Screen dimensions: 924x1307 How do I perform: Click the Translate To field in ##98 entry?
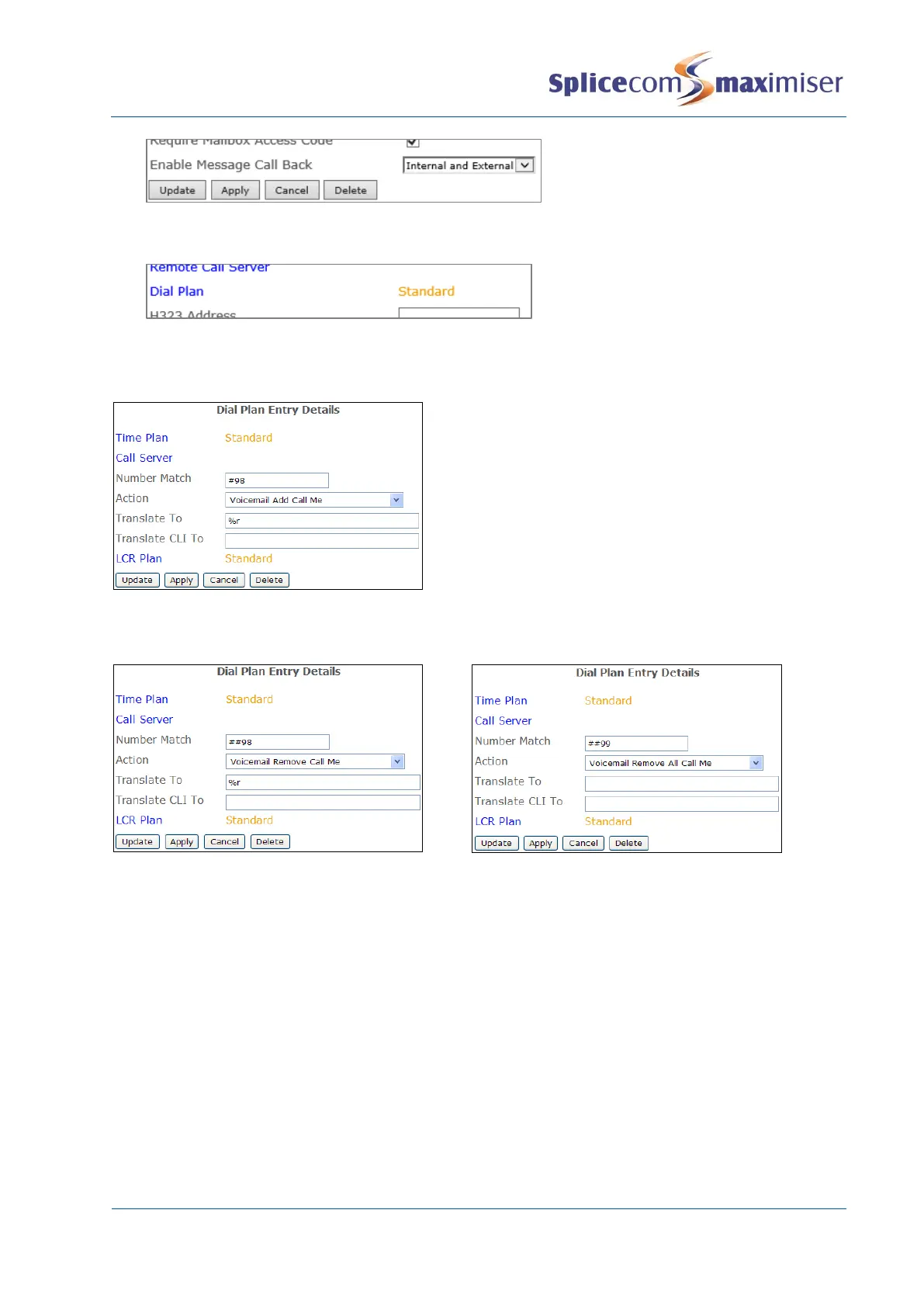[x=323, y=782]
